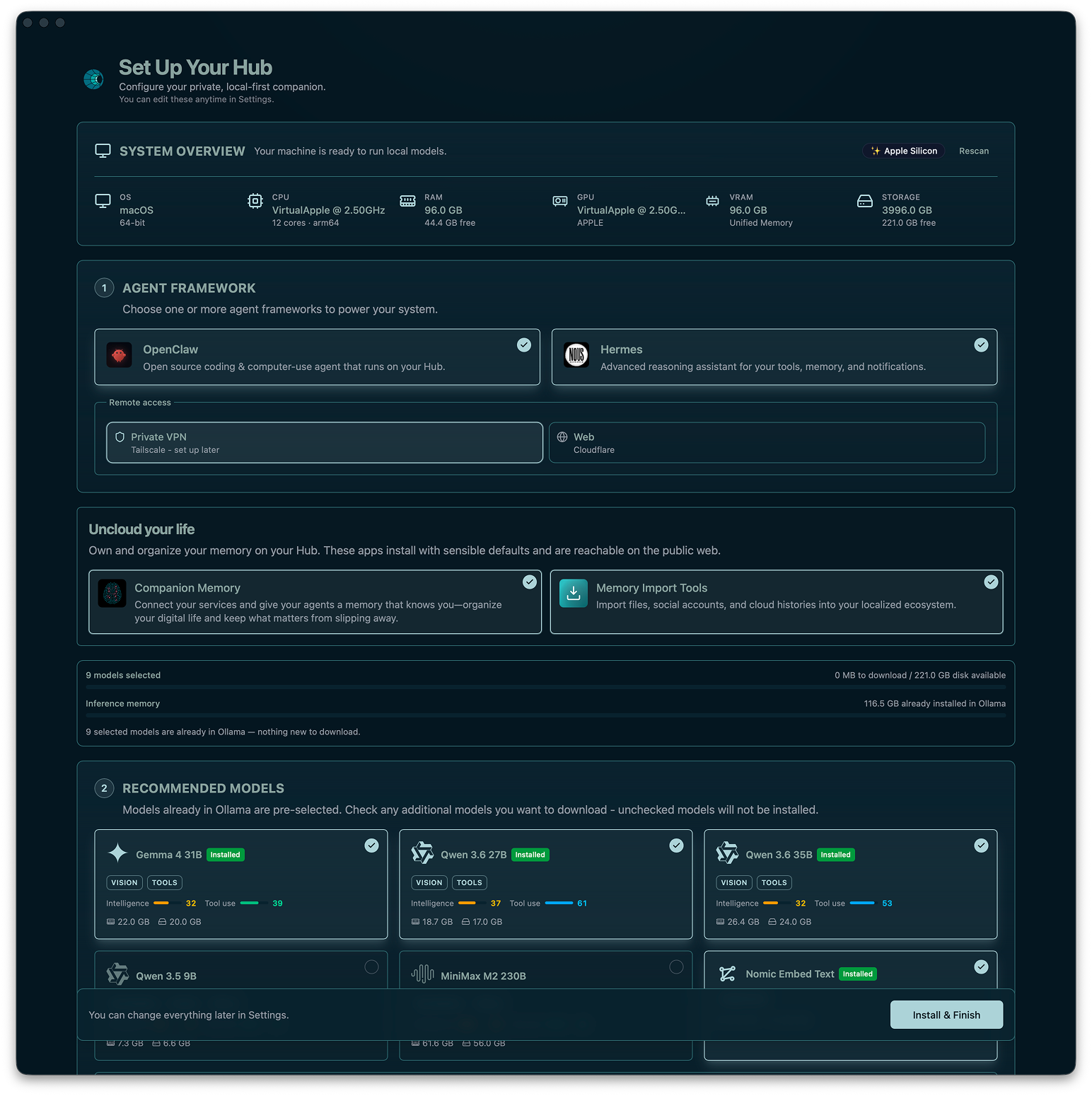This screenshot has height=1096, width=1092.
Task: Click the Qwen 3.6 35B VISION tag
Action: (734, 883)
